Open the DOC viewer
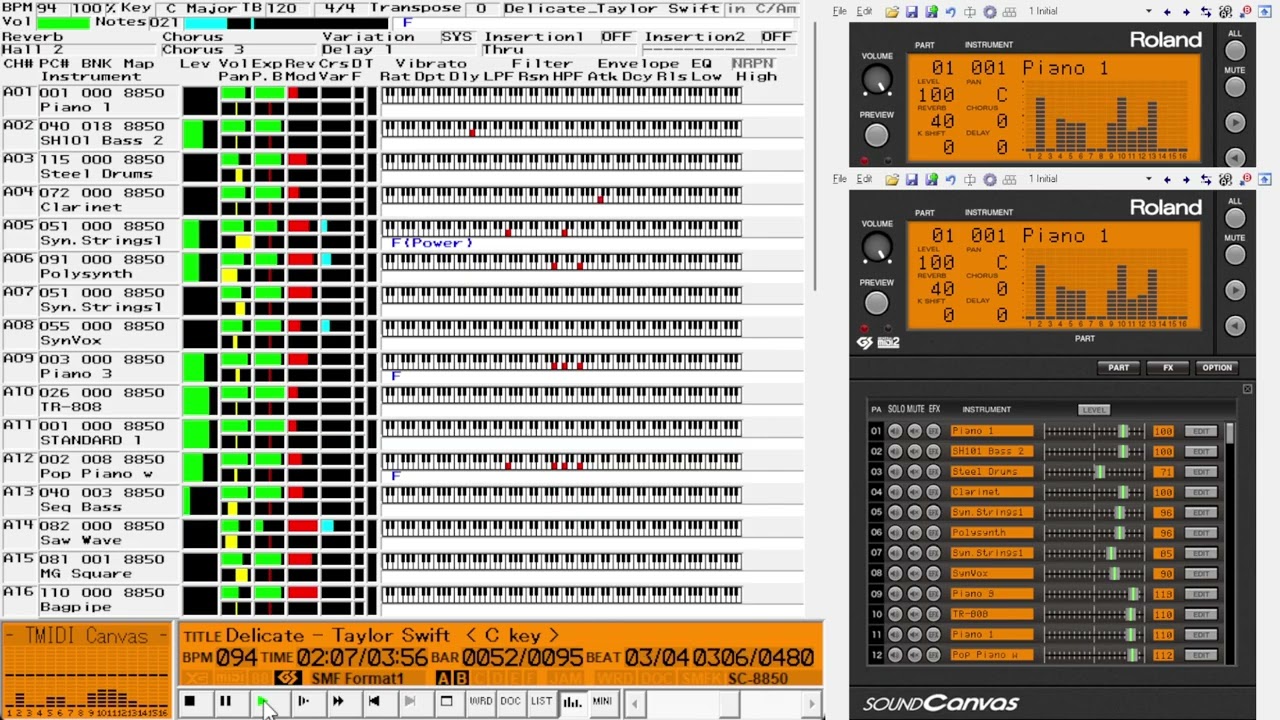This screenshot has height=720, width=1280. pyautogui.click(x=510, y=702)
